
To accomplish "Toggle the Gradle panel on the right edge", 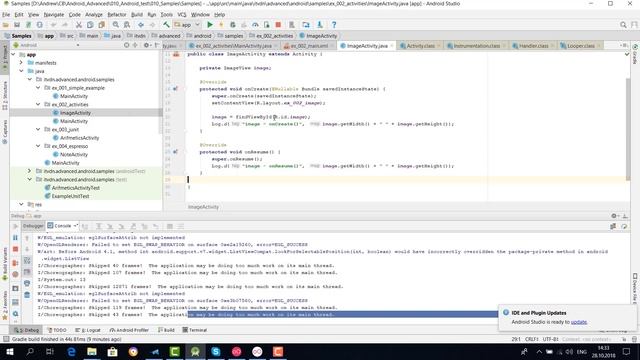I will click(635, 55).
